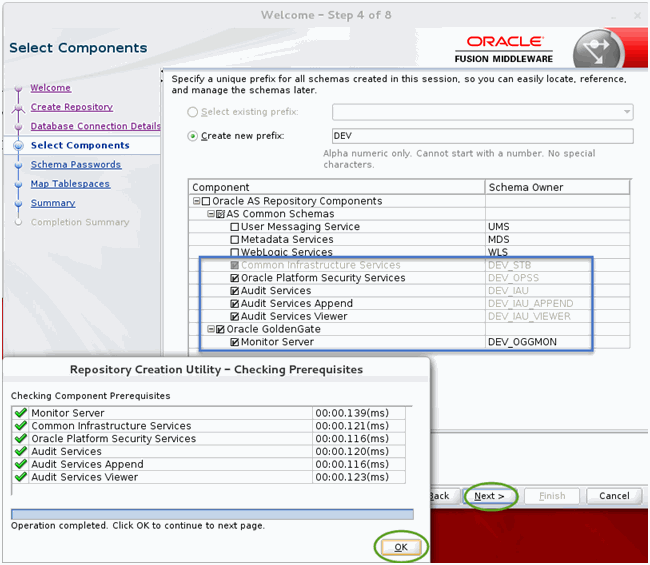Viewport: 650px width, 565px height.
Task: Click the Oracle Fusion Middleware logo
Action: [x=504, y=49]
